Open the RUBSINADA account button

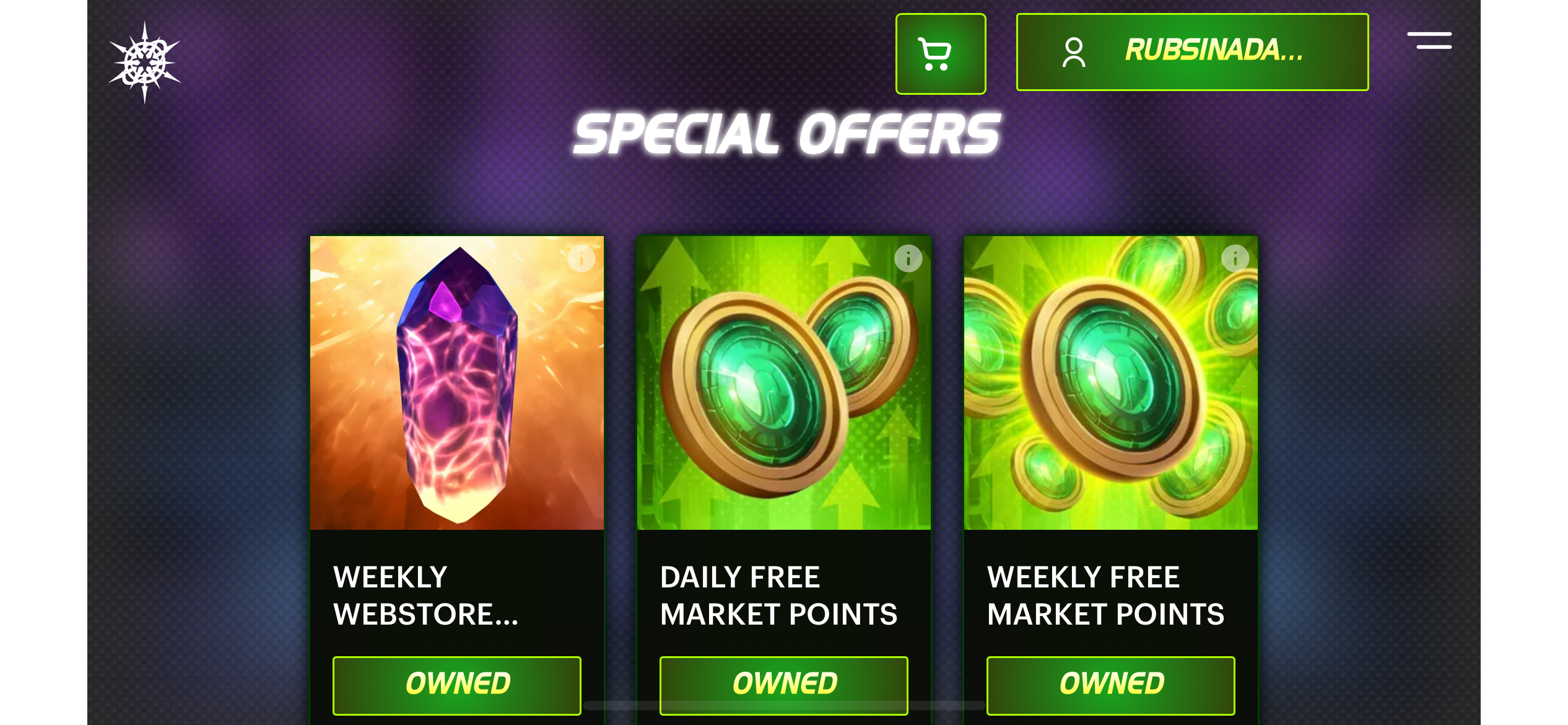[x=1192, y=52]
